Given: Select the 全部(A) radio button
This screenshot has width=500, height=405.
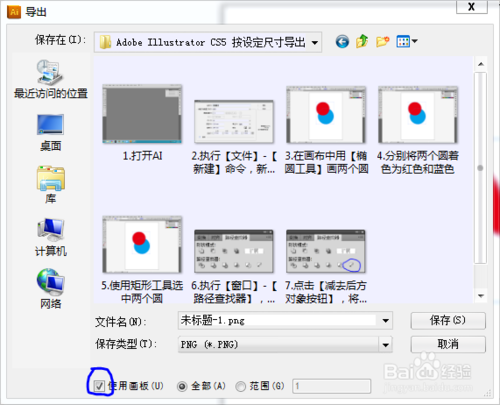Looking at the screenshot, I should click(x=182, y=386).
